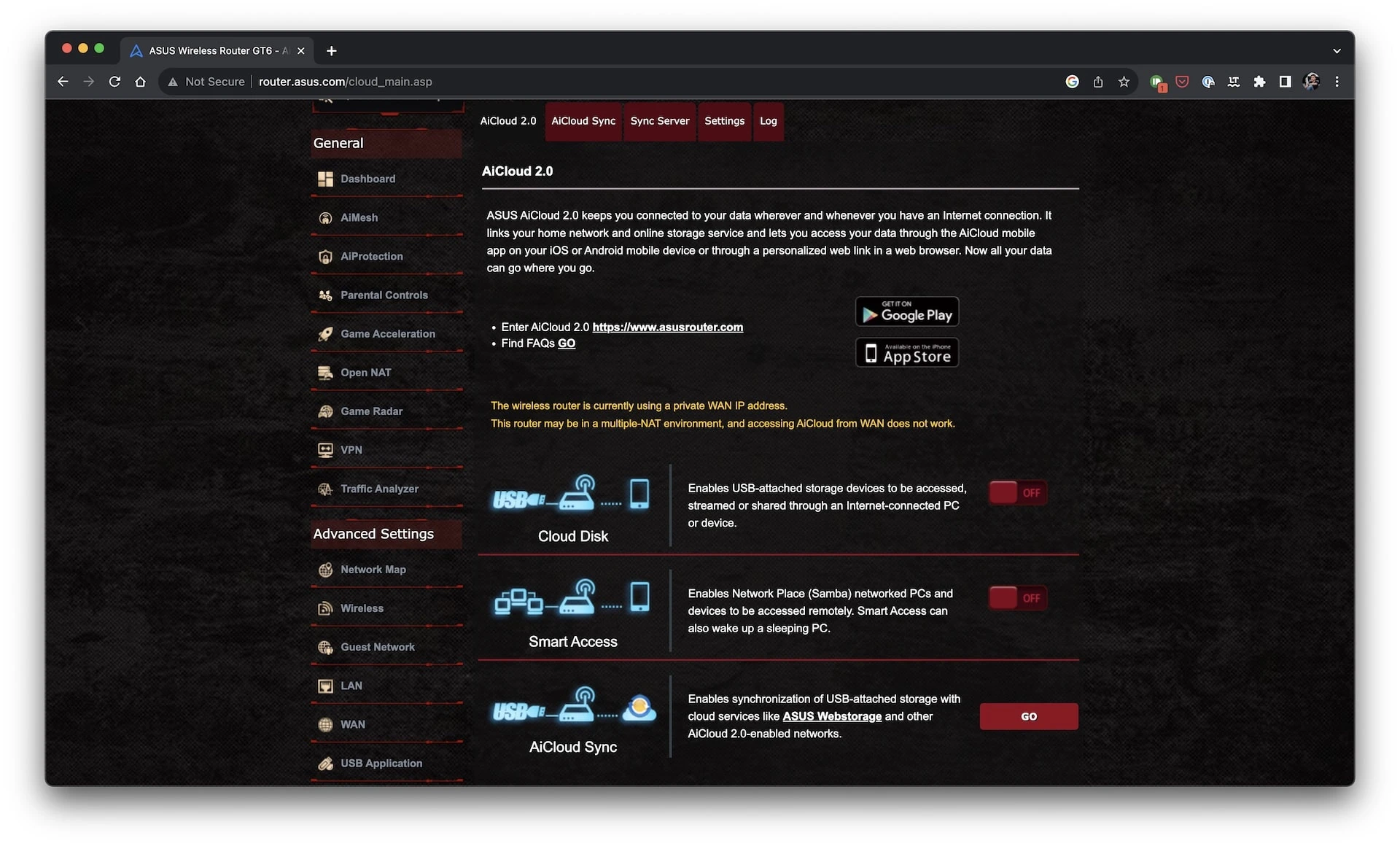Screen dimensions: 1400x846
Task: Select the ASUS Wireless Router GT6 browser tab
Action: pyautogui.click(x=216, y=50)
